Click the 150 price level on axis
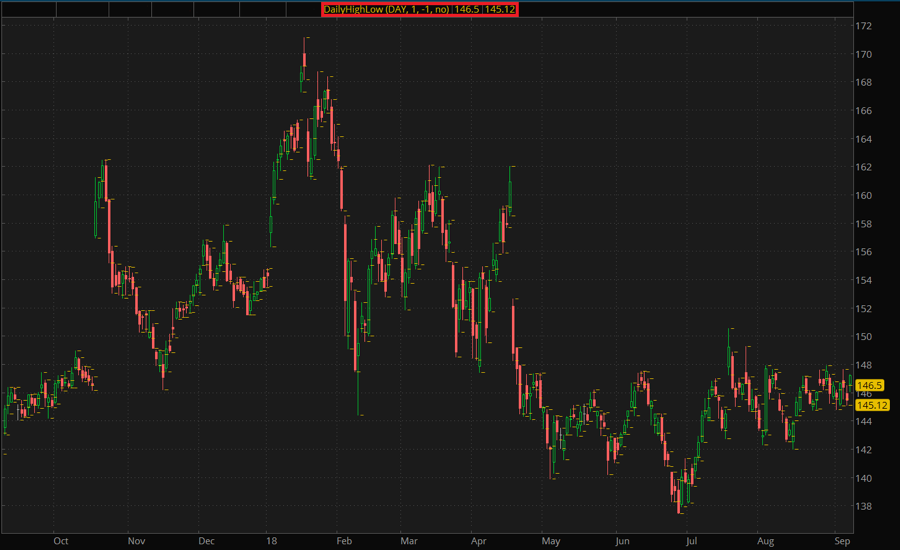The height and width of the screenshot is (550, 900). pos(864,337)
